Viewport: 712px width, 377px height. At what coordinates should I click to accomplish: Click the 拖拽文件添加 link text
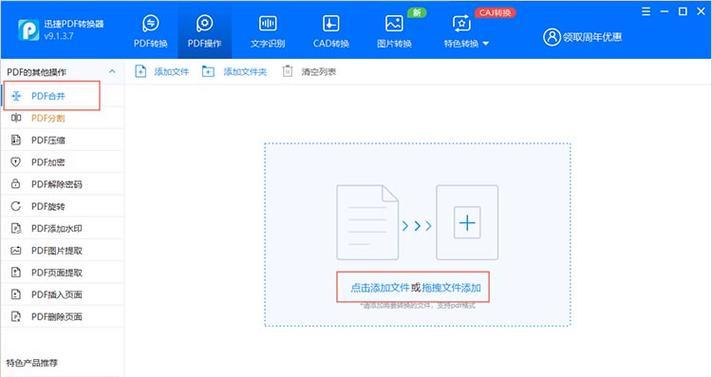(x=451, y=288)
